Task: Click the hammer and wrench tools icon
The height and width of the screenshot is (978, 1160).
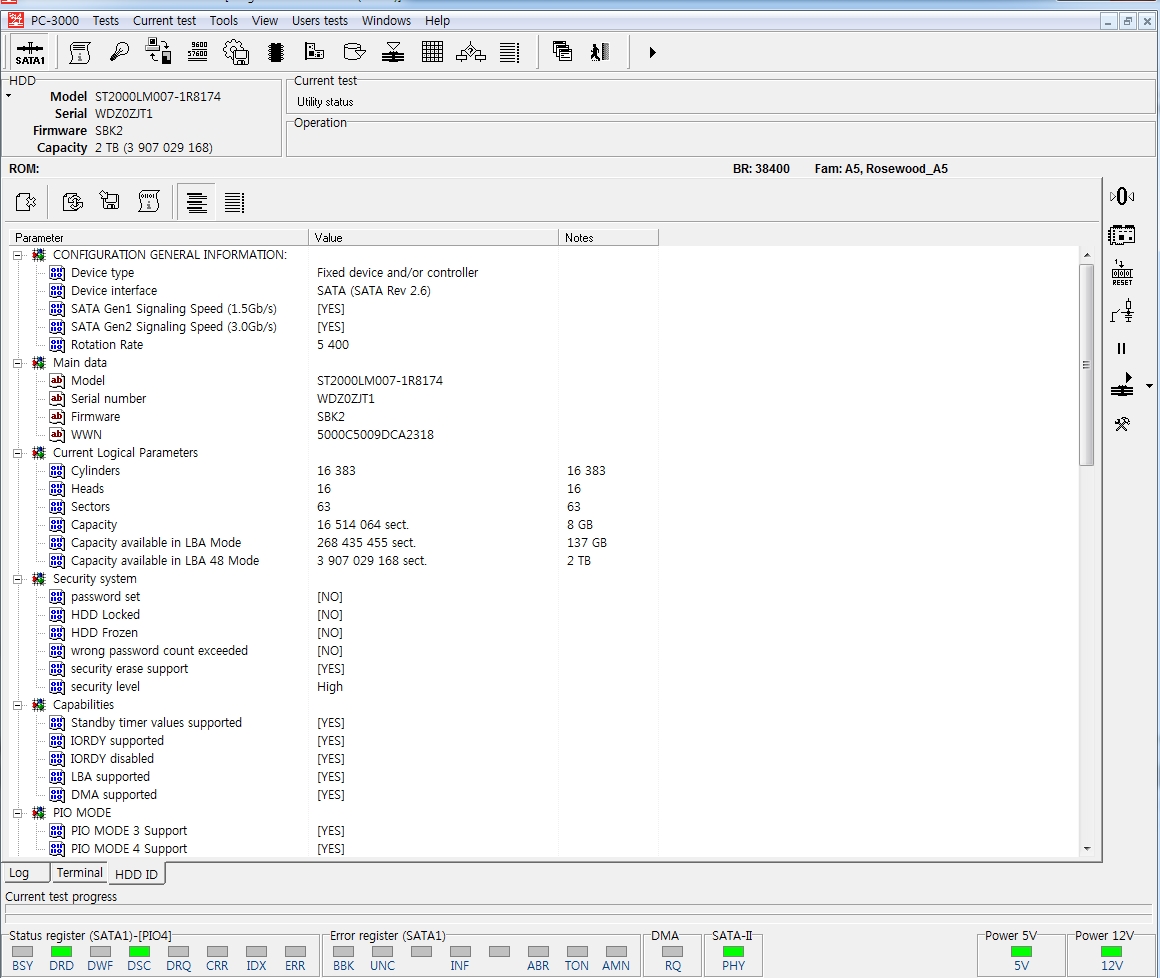Action: point(1122,424)
